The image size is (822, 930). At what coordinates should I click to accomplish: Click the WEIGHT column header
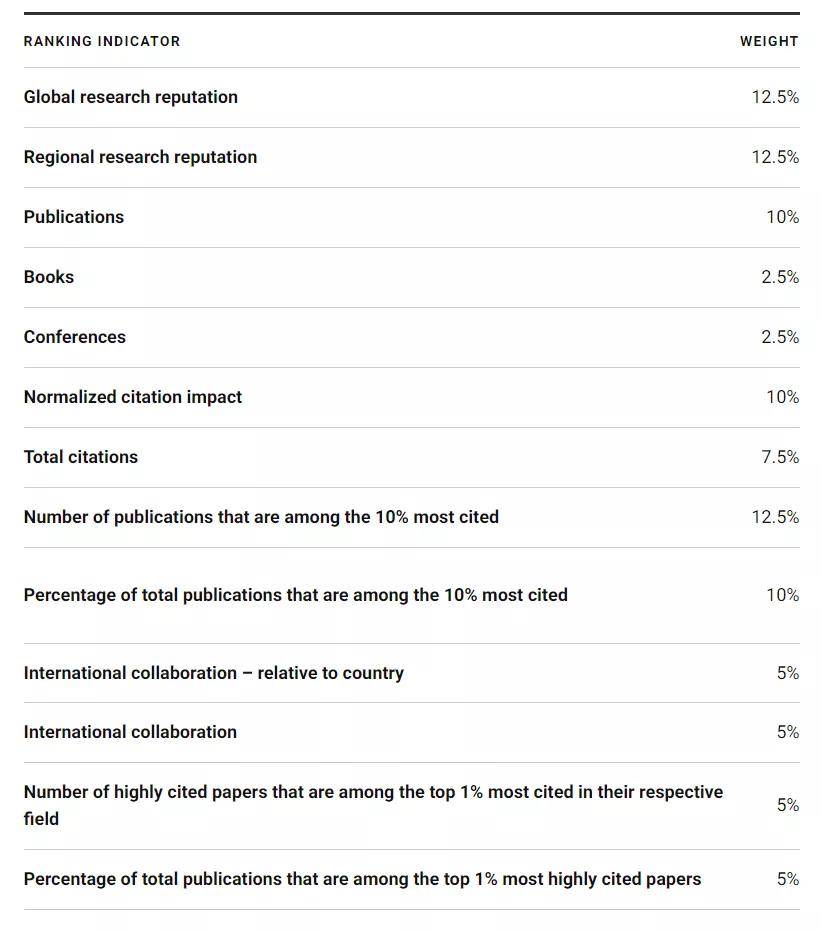[x=768, y=41]
